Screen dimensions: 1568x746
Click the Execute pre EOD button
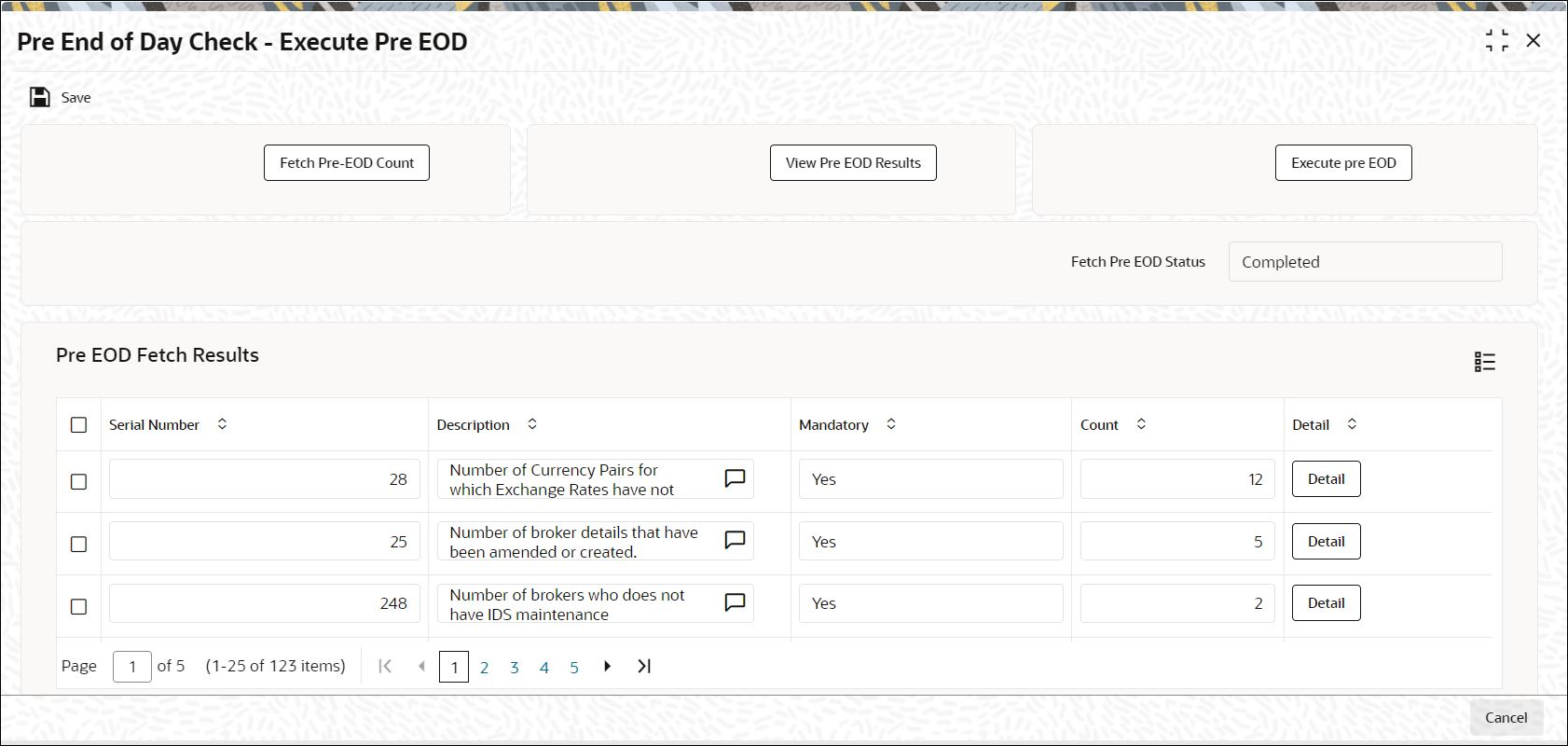[x=1343, y=162]
